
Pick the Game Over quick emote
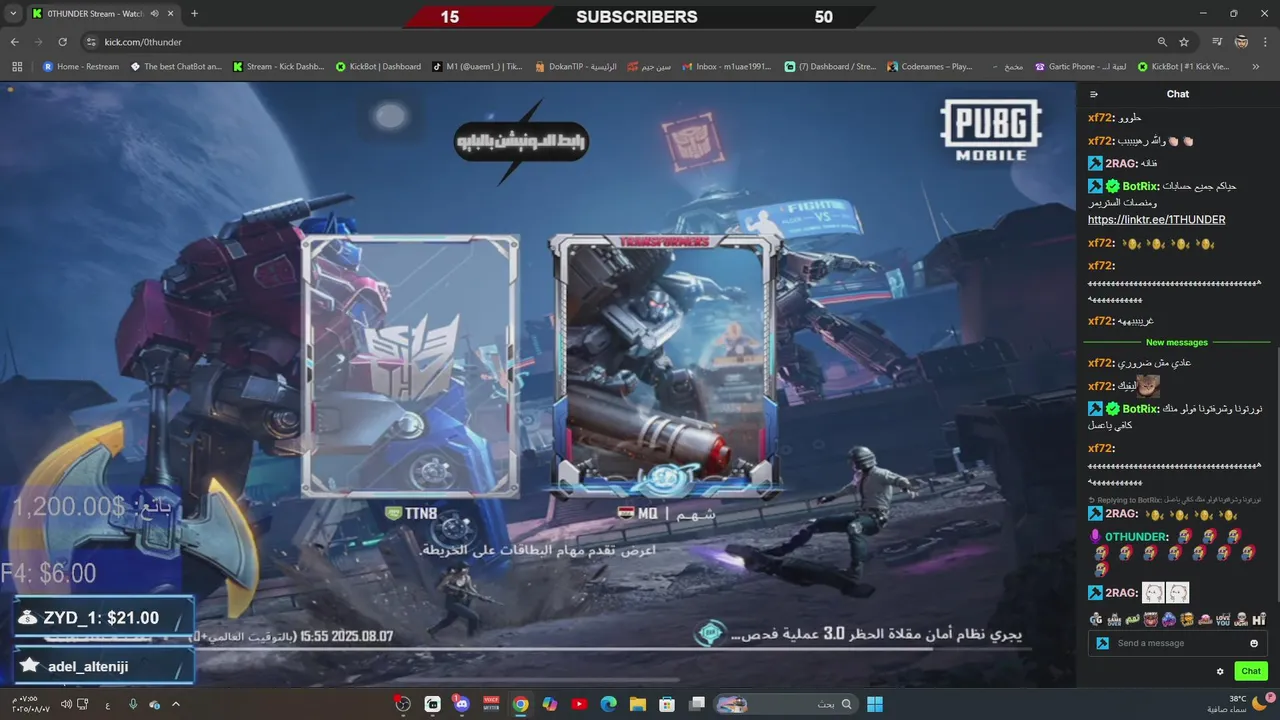point(1114,619)
